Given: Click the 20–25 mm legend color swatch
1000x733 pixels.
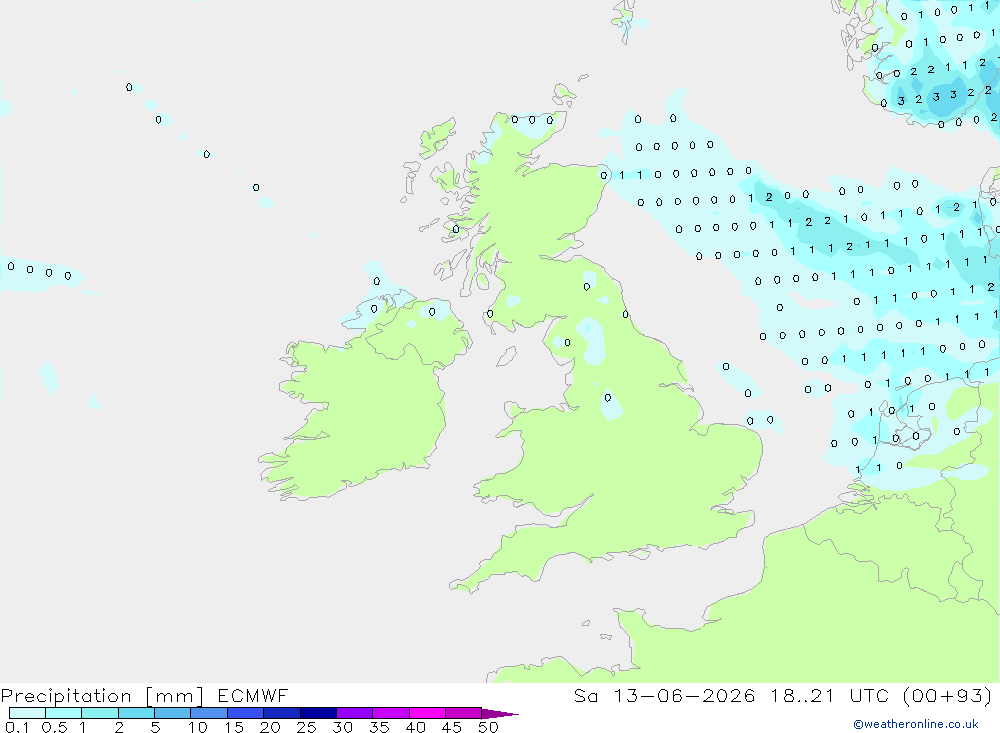Looking at the screenshot, I should pyautogui.click(x=281, y=713).
